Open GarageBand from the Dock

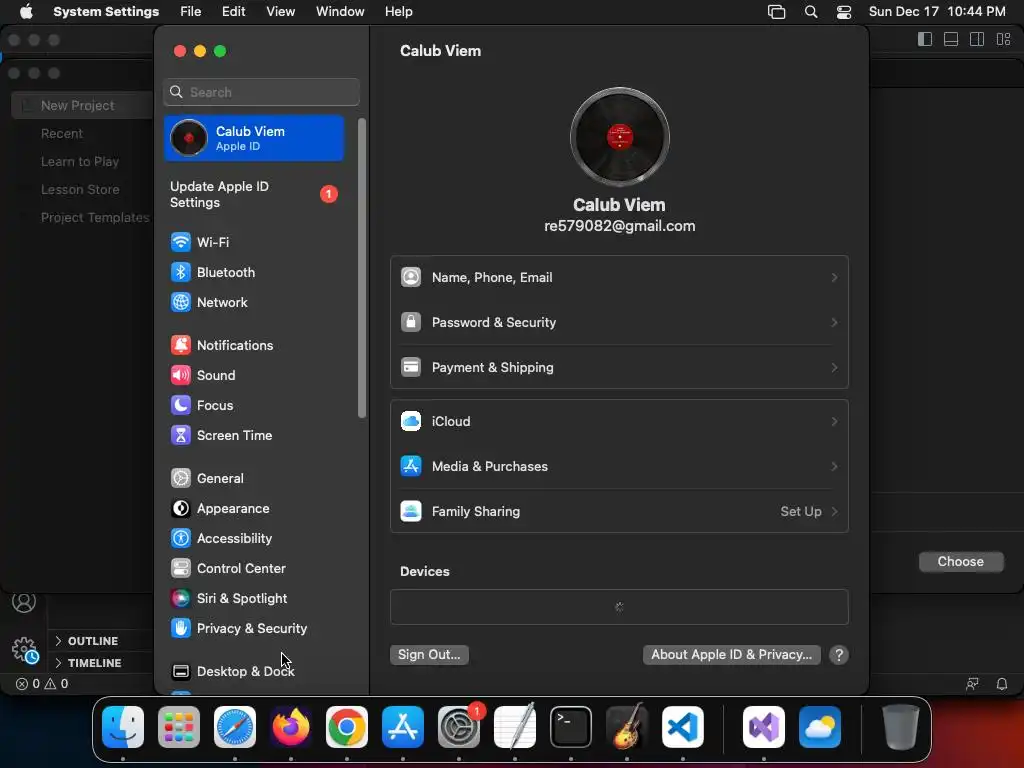[627, 727]
